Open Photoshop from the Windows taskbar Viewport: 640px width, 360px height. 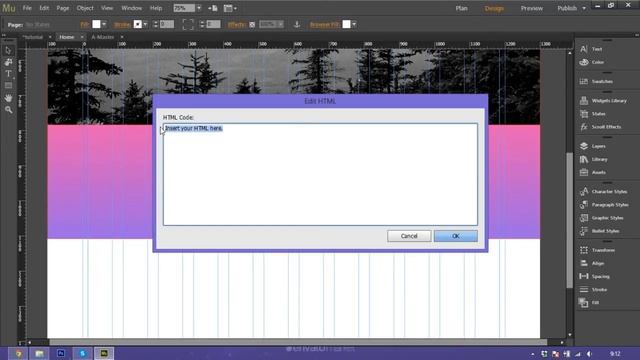pos(61,353)
